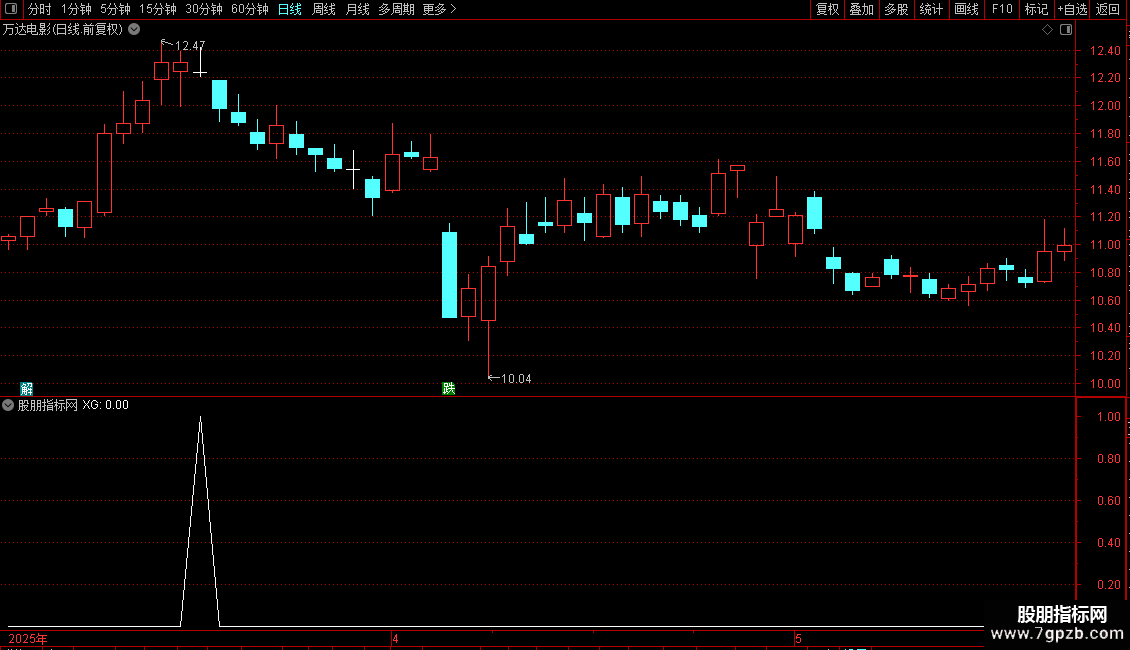Image resolution: width=1130 pixels, height=650 pixels.
Task: Switch to 日线 daily chart
Action: point(290,9)
